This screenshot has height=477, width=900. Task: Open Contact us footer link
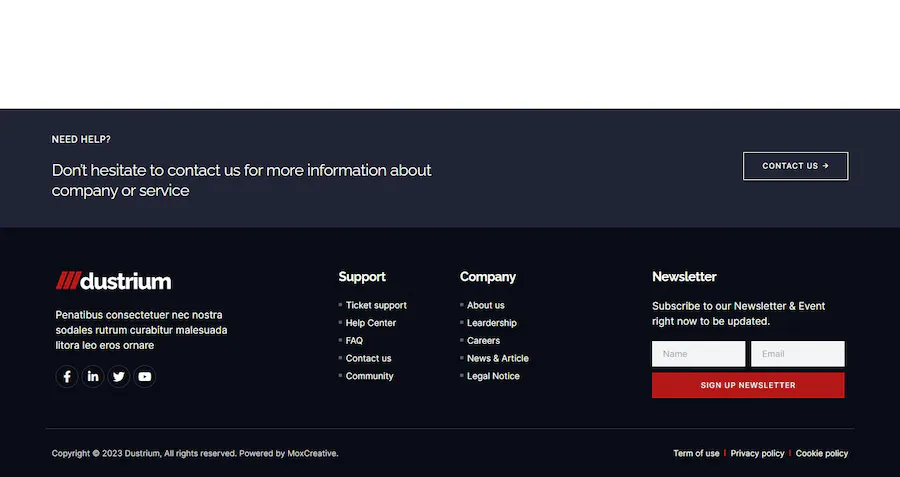coord(368,358)
